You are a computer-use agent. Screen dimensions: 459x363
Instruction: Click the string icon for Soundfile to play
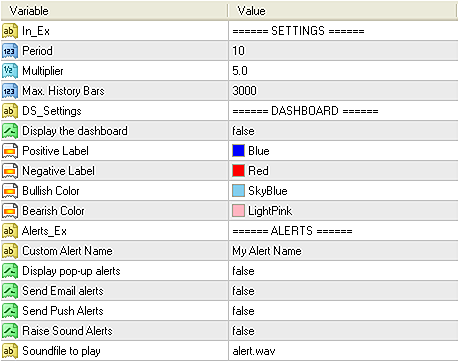click(x=10, y=351)
